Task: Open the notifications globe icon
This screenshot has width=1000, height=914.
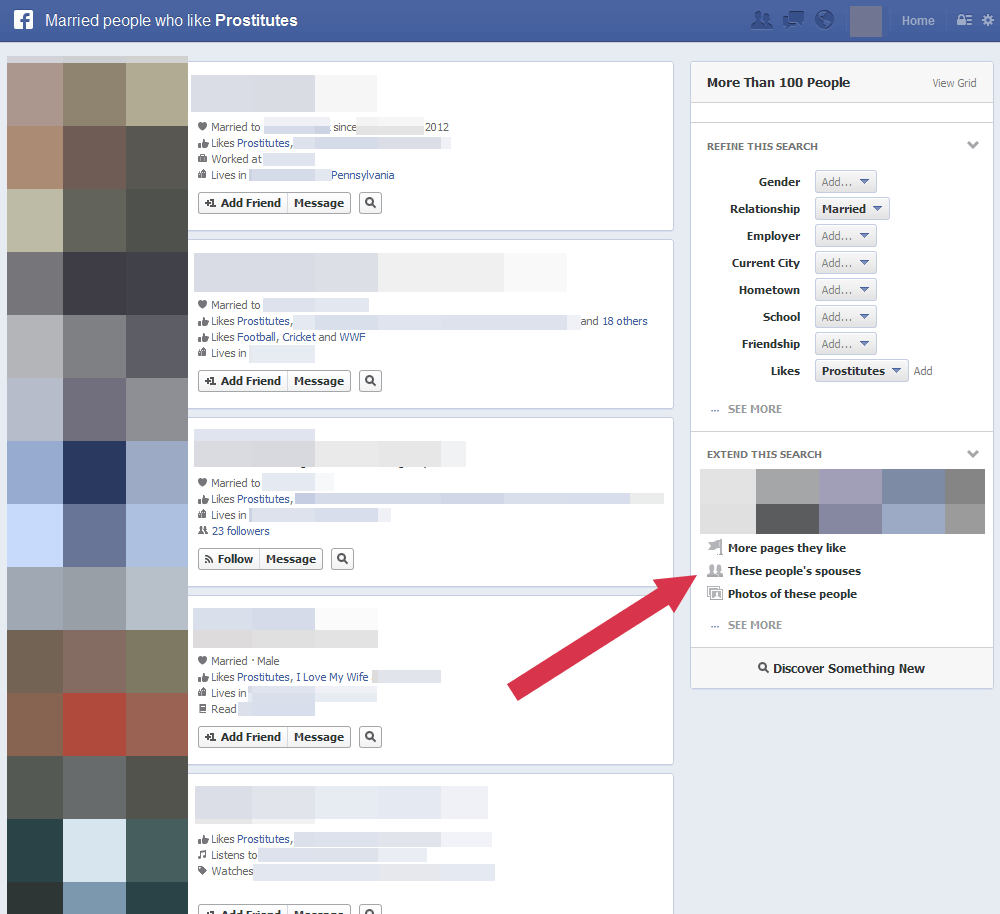Action: 824,20
